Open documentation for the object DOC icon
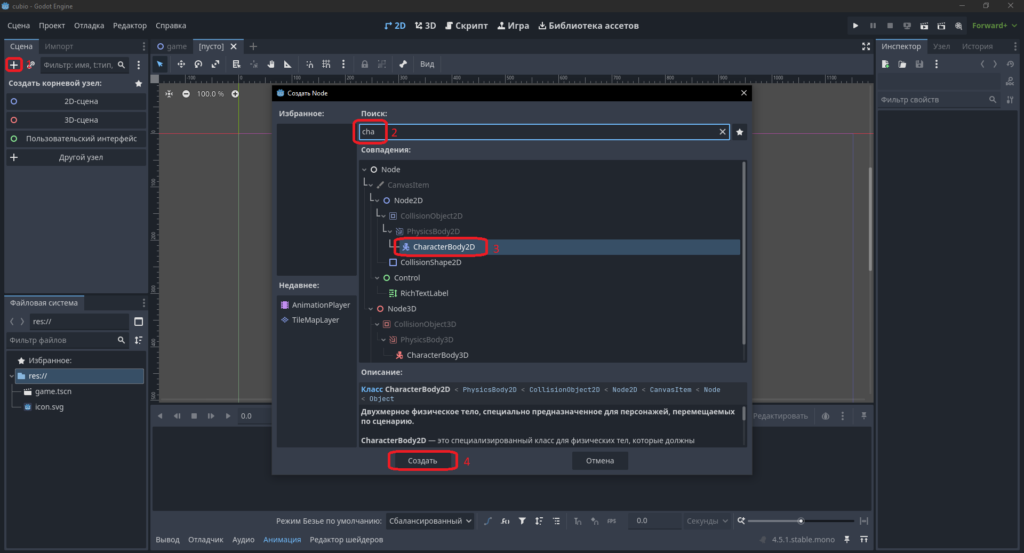 (1010, 82)
